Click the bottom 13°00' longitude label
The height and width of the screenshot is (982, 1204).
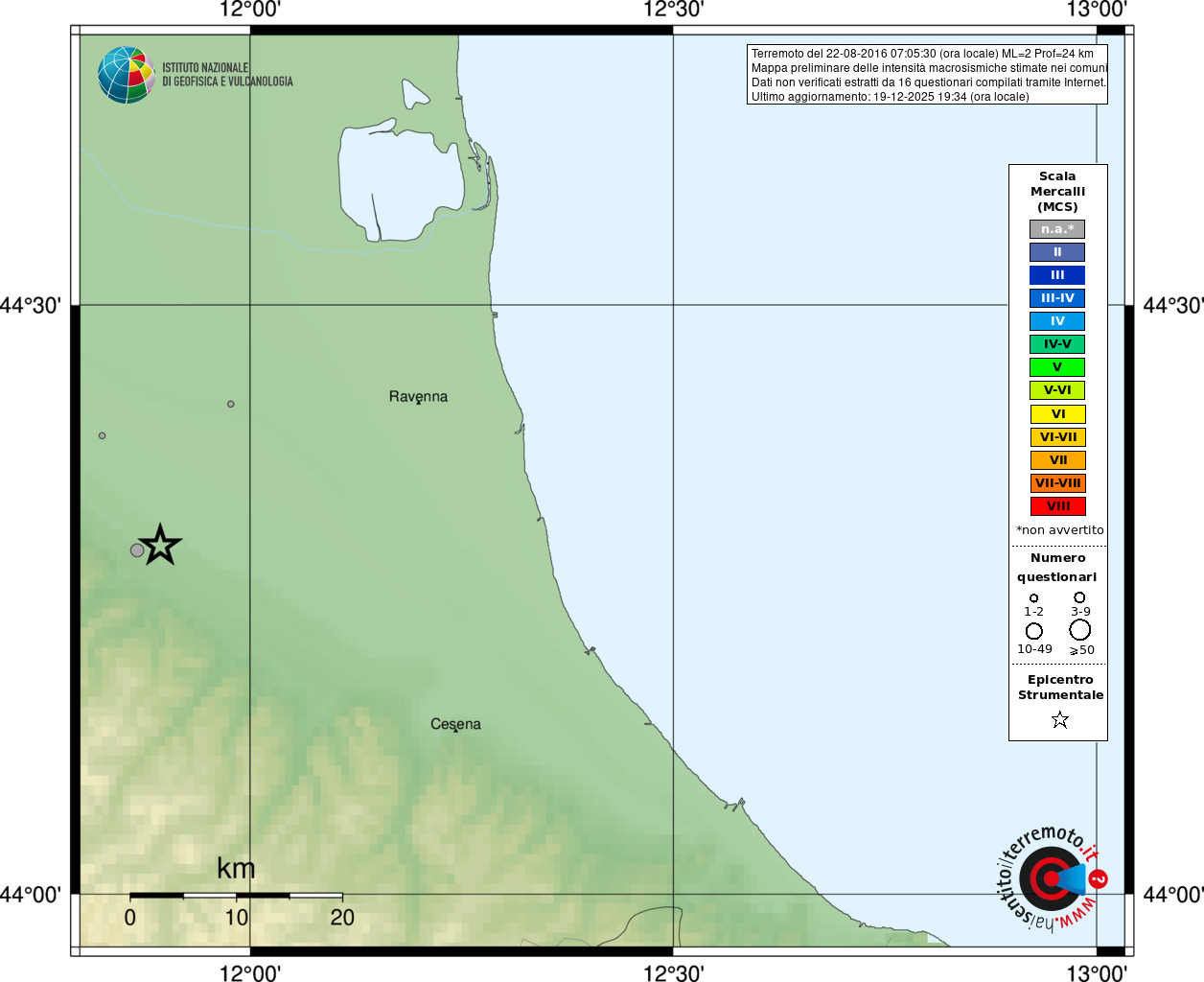[x=1097, y=972]
